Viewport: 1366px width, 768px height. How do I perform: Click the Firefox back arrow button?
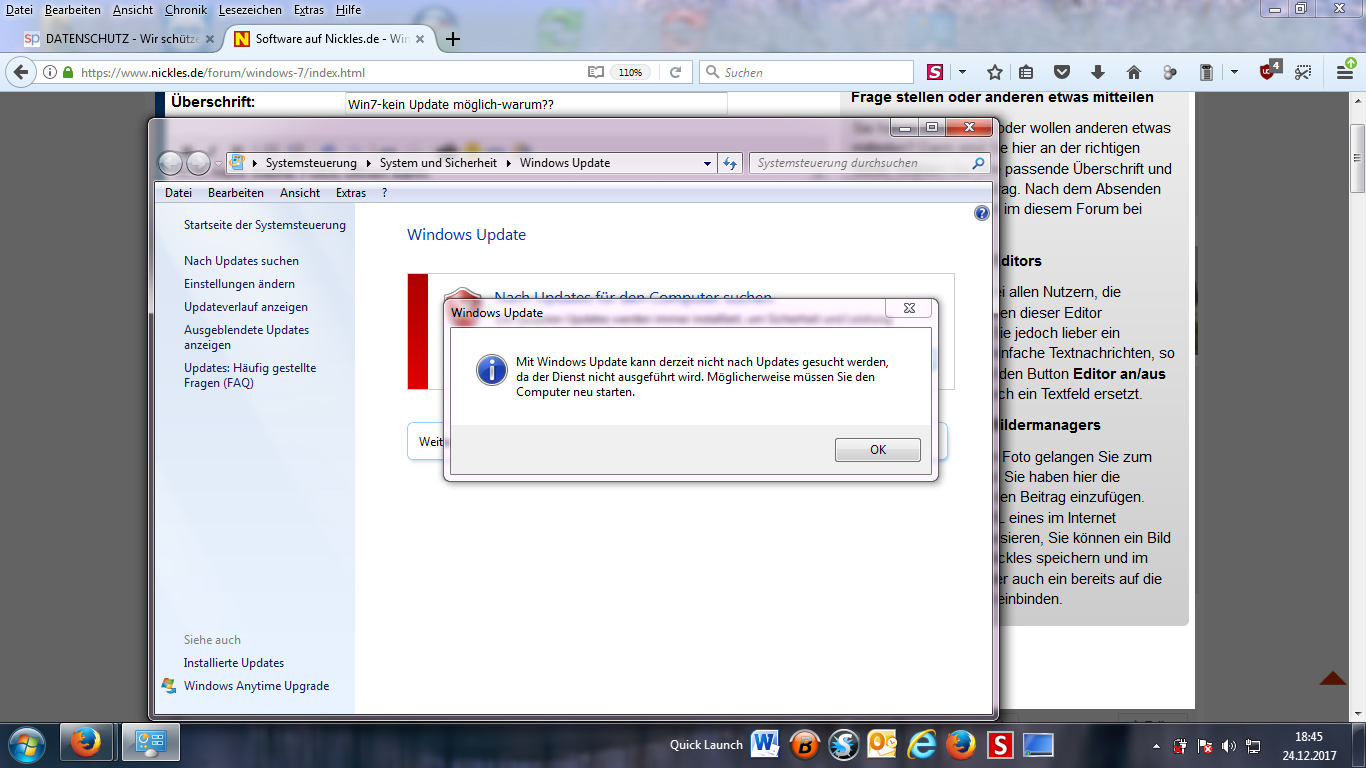click(20, 72)
